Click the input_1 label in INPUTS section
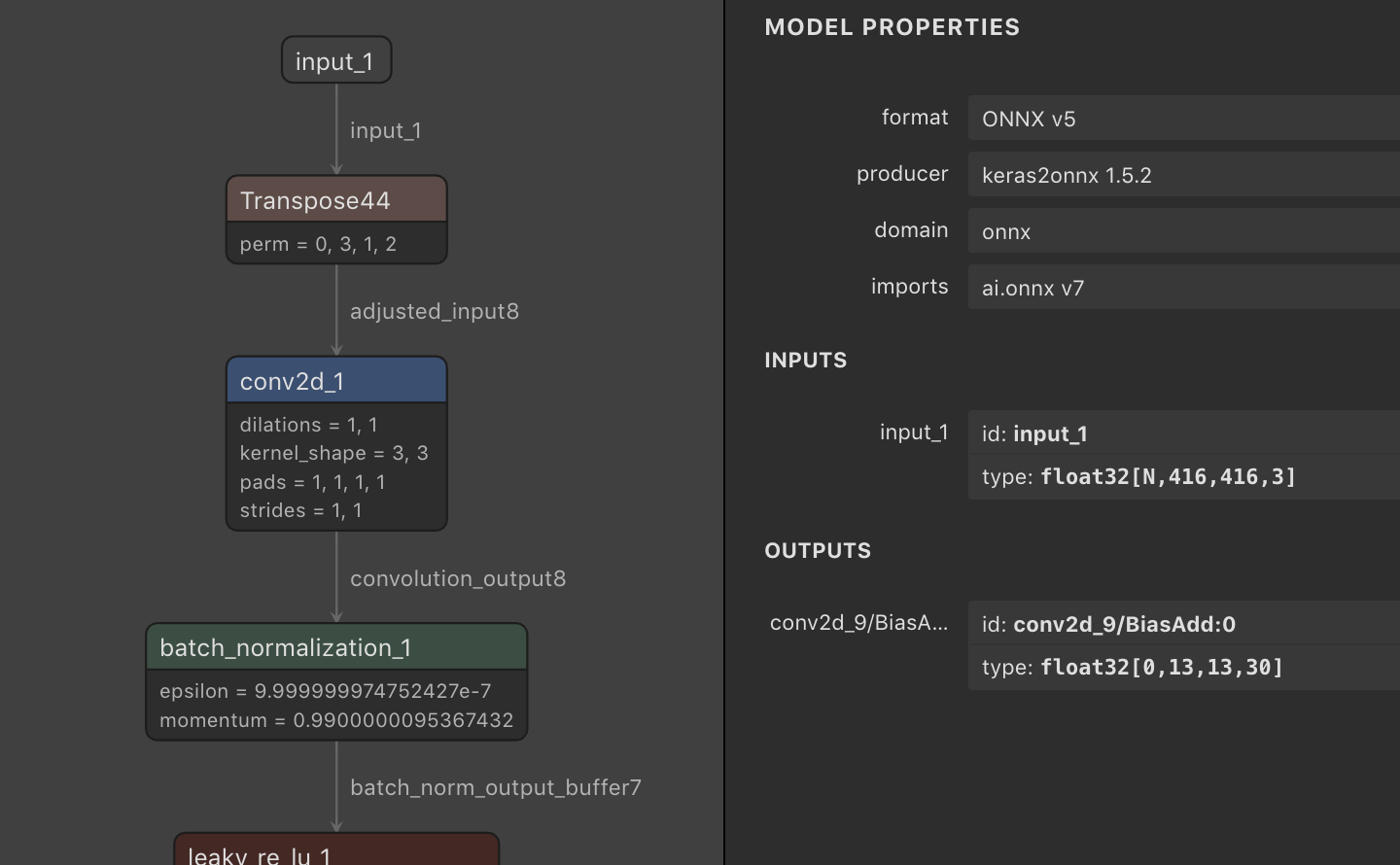 tap(914, 432)
